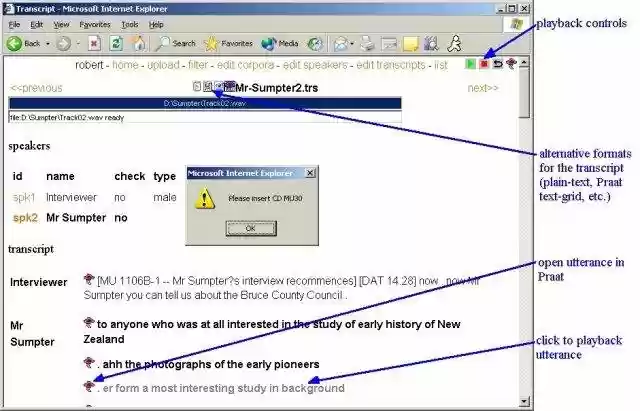Viewport: 640px width, 411px height.
Task: Click the edit speakers link
Action: [315, 65]
